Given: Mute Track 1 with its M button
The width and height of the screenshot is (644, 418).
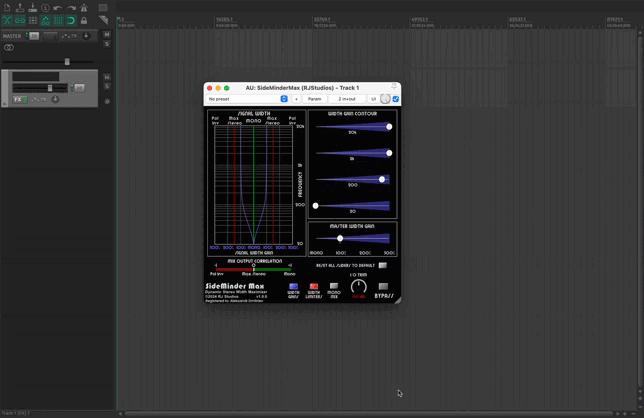Looking at the screenshot, I should [107, 77].
